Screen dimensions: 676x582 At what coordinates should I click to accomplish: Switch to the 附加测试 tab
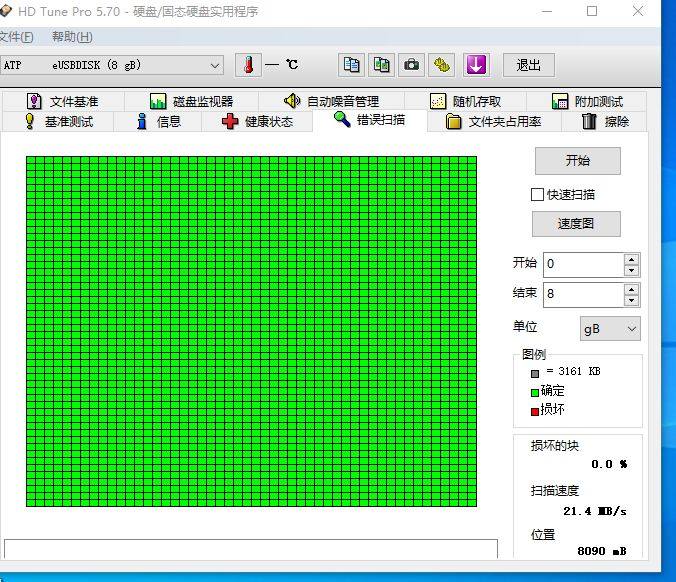pyautogui.click(x=587, y=101)
